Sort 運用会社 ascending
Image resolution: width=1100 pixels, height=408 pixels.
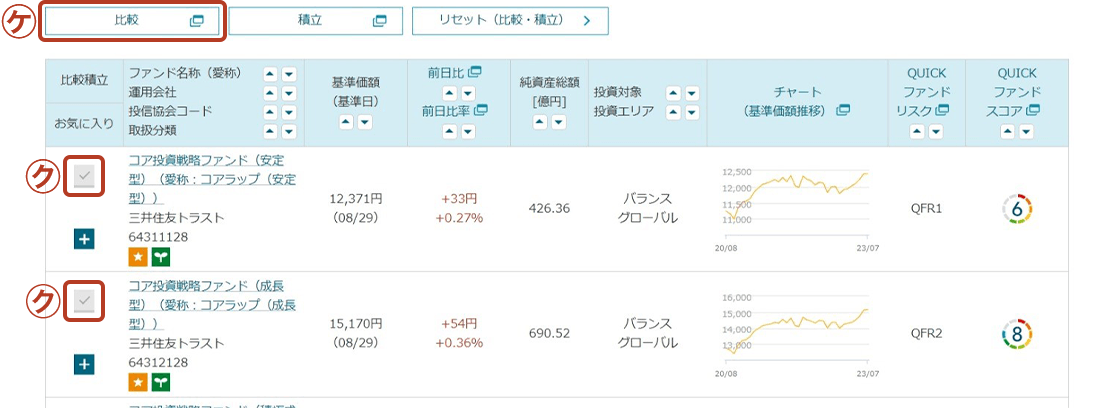(271, 93)
